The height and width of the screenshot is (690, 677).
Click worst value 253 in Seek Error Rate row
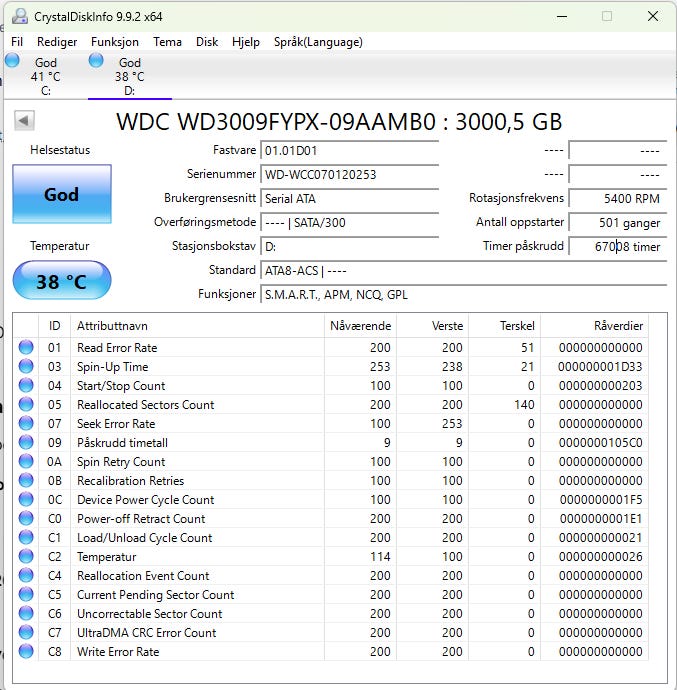coord(452,424)
